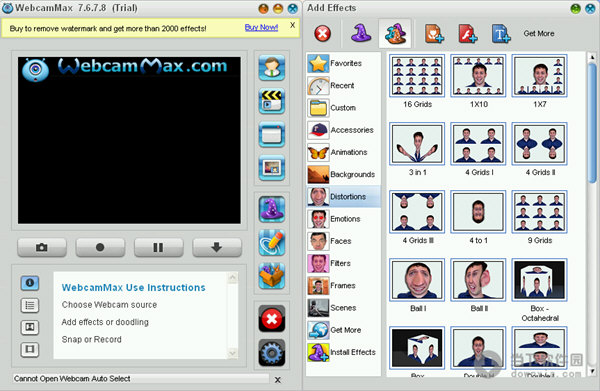Click the add text effect icon
The width and height of the screenshot is (600, 391).
click(501, 34)
